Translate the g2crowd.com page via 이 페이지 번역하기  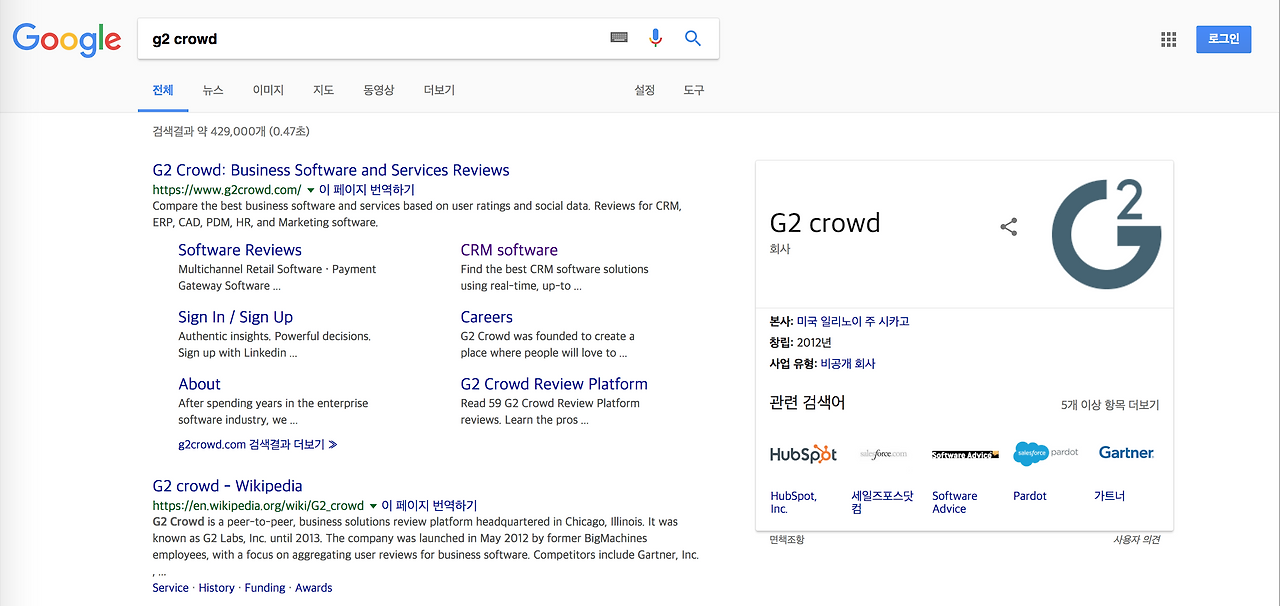(x=367, y=190)
